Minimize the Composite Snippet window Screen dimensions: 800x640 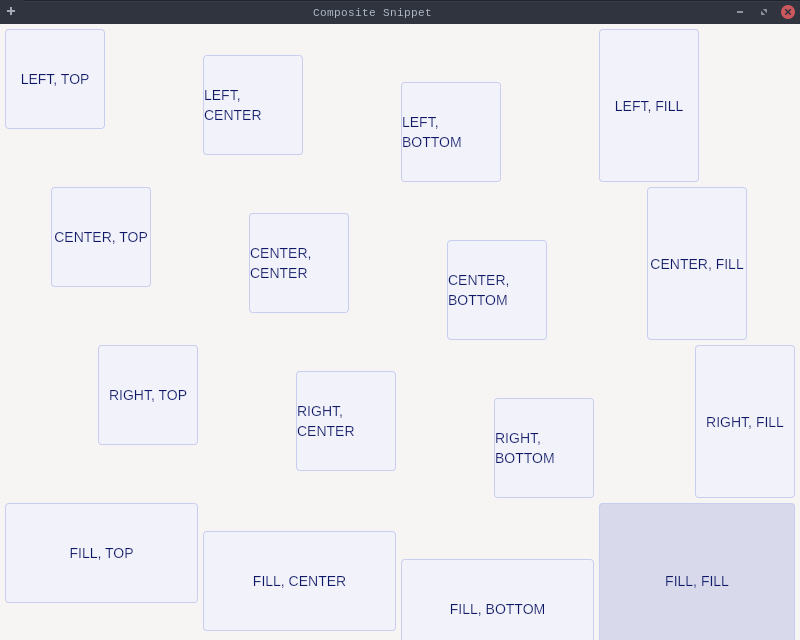pyautogui.click(x=740, y=12)
